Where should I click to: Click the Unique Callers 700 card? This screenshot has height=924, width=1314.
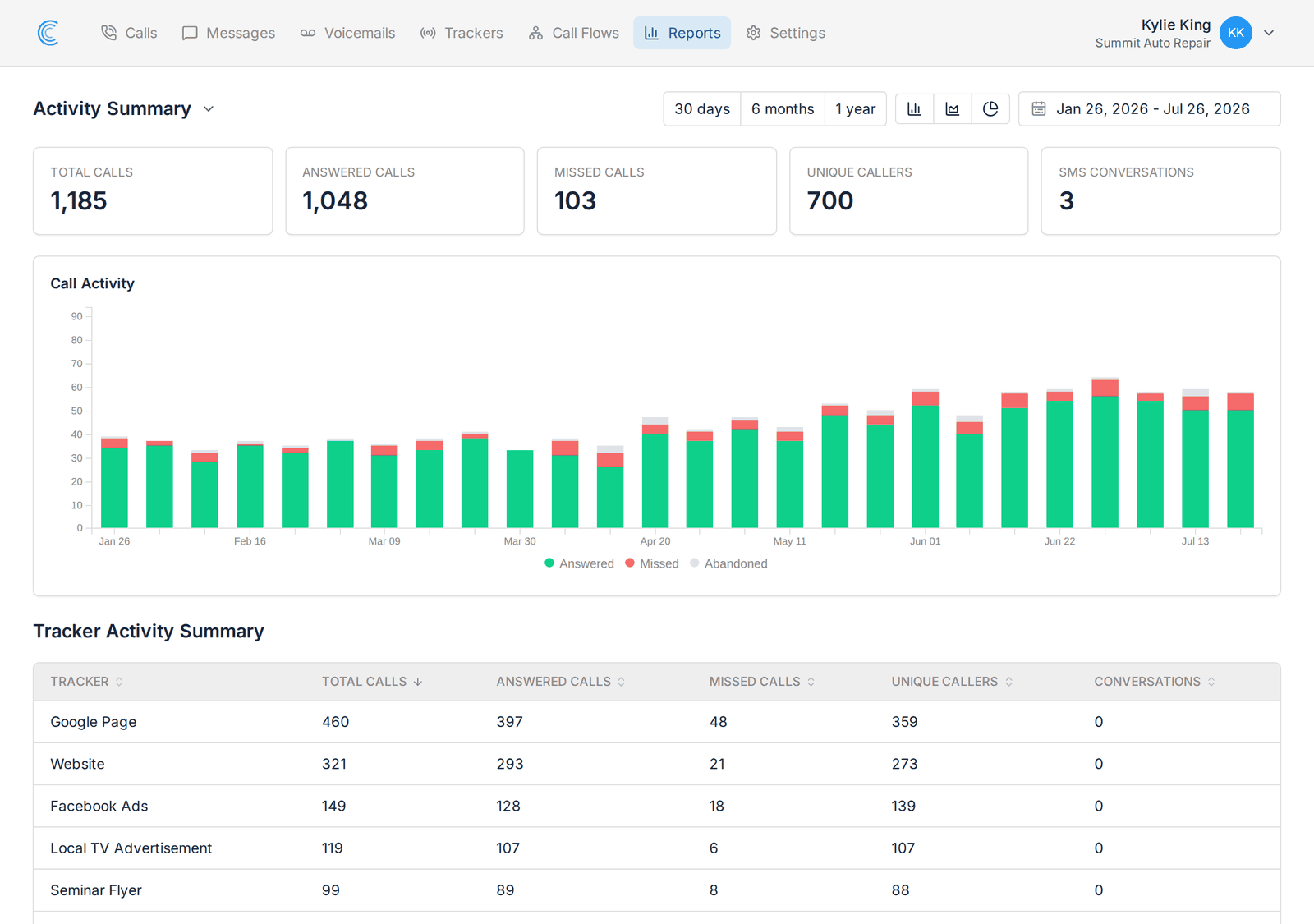click(x=908, y=191)
